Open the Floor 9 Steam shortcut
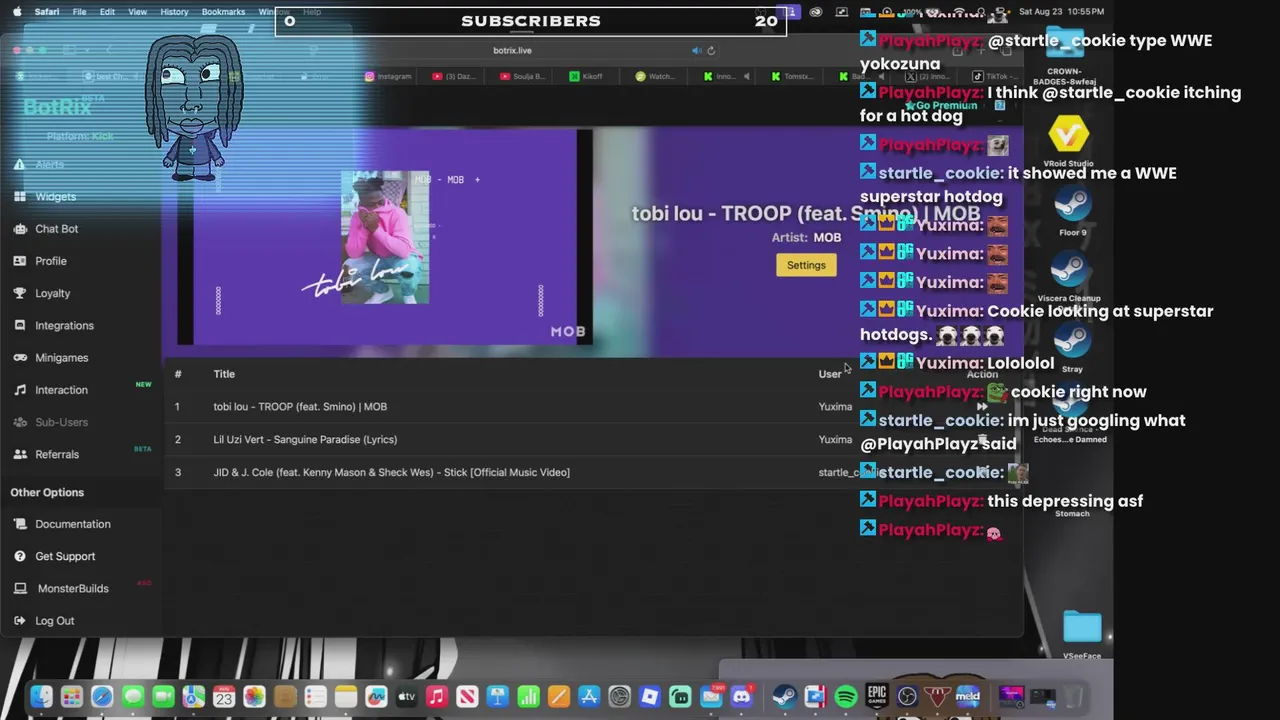Screen dimensions: 1280x720 pyautogui.click(x=1072, y=212)
